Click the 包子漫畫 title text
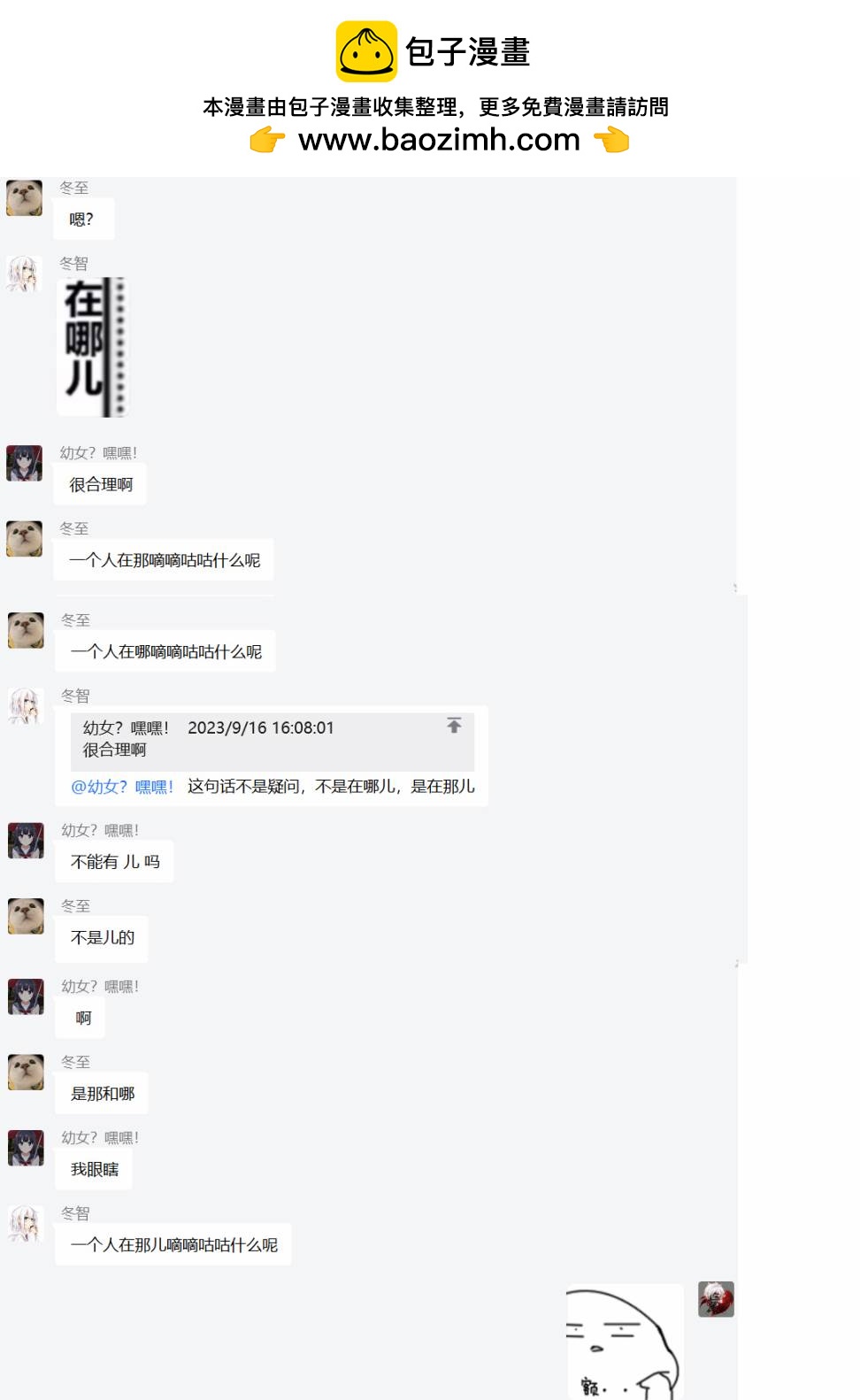860x1400 pixels. [468, 51]
